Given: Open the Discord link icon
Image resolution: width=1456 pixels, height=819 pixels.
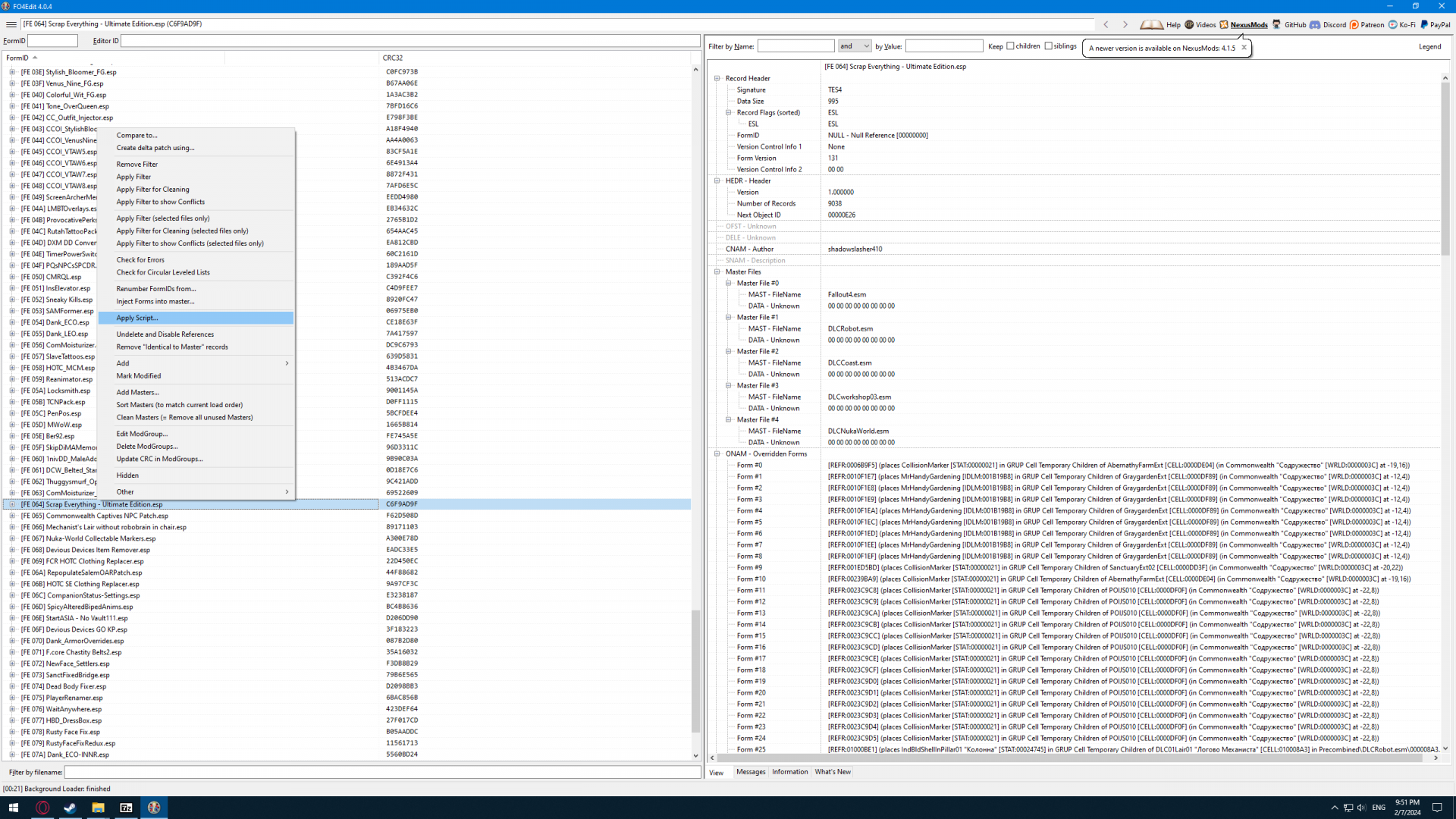Looking at the screenshot, I should (1316, 24).
